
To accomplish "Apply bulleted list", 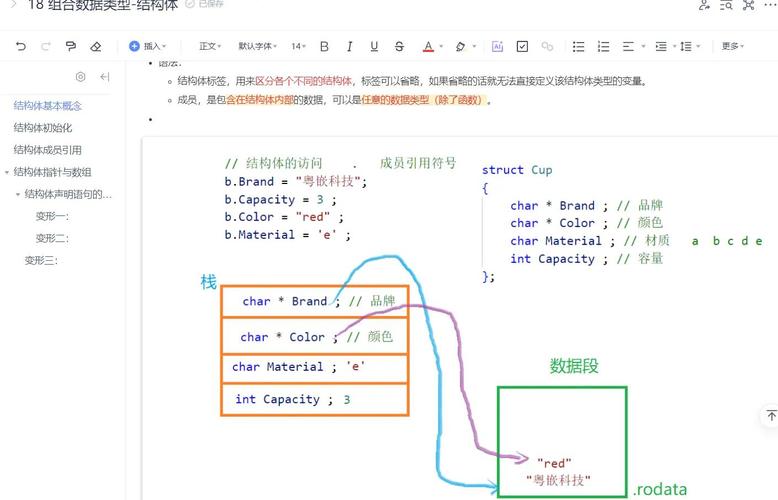I will pos(578,46).
